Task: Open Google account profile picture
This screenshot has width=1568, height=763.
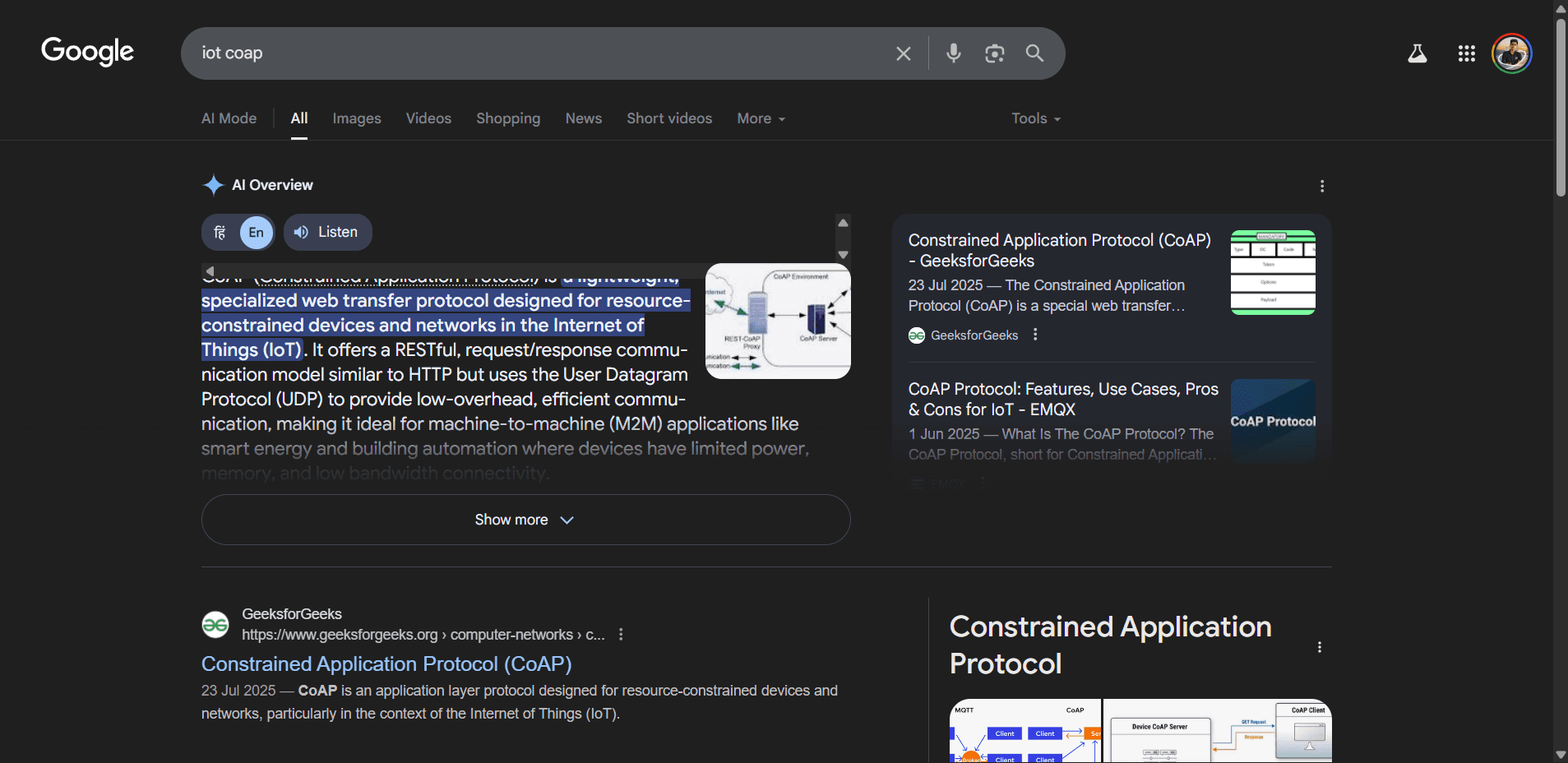Action: tap(1511, 53)
